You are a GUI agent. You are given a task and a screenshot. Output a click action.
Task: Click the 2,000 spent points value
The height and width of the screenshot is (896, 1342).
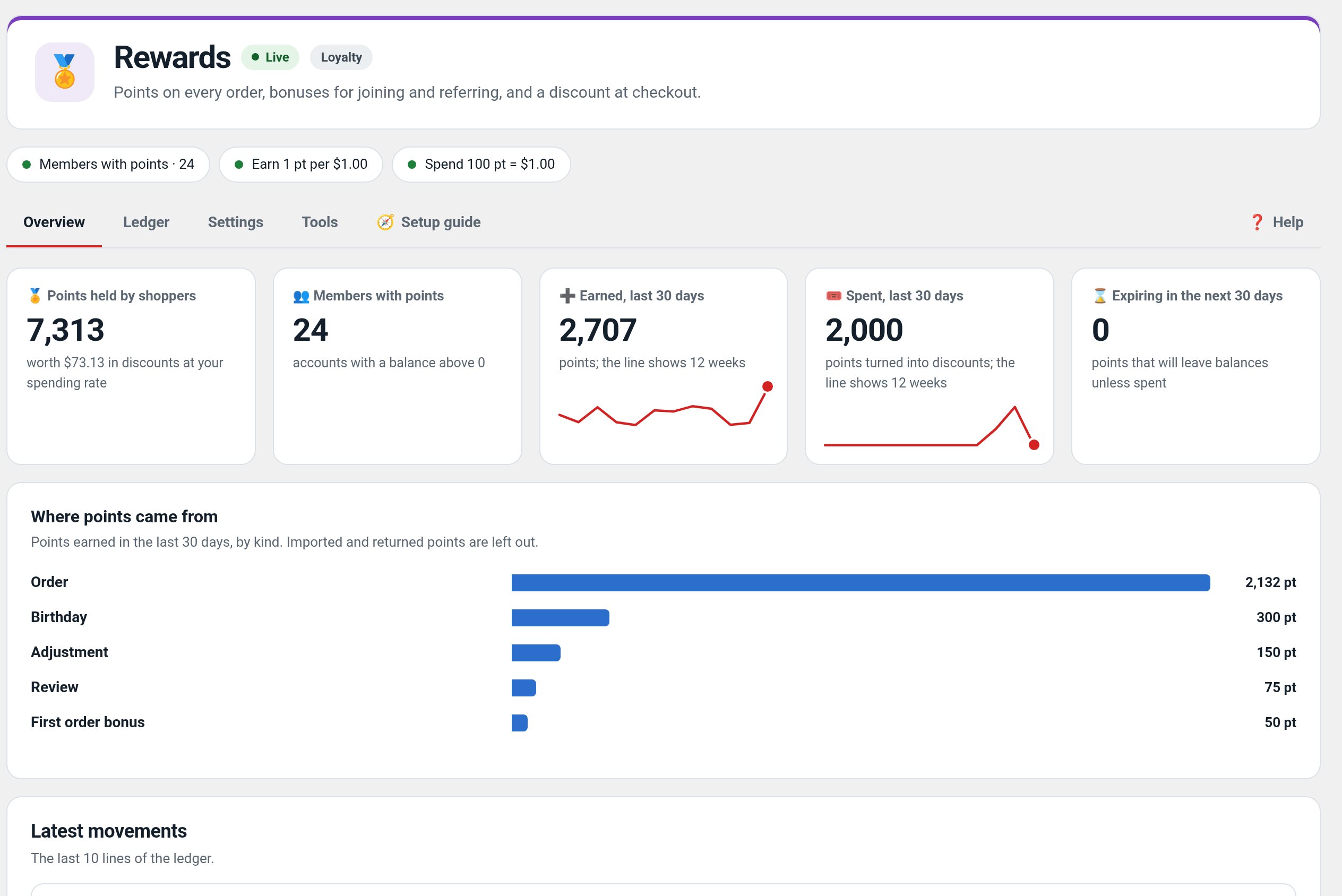[864, 330]
